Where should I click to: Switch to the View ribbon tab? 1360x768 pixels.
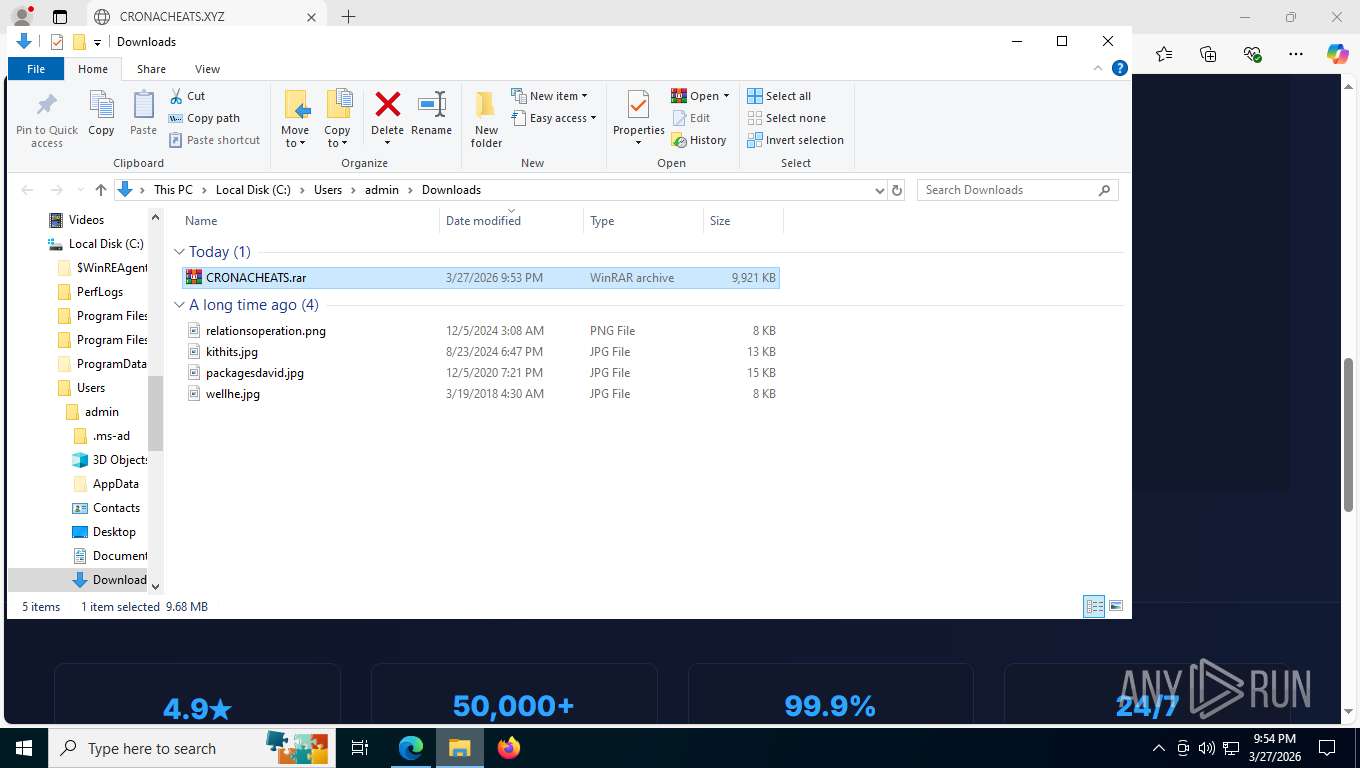coord(207,69)
